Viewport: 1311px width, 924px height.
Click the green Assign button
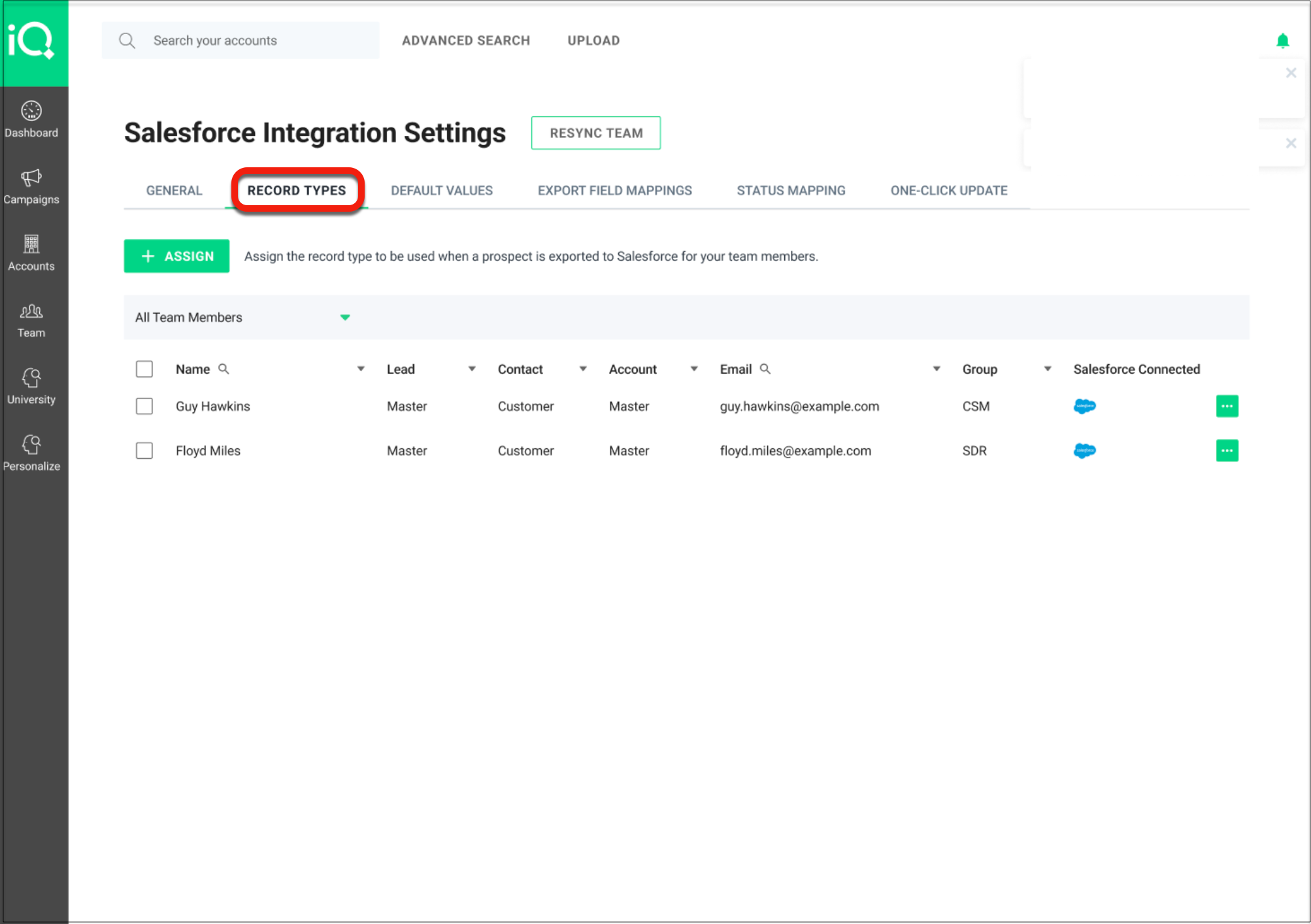click(176, 256)
